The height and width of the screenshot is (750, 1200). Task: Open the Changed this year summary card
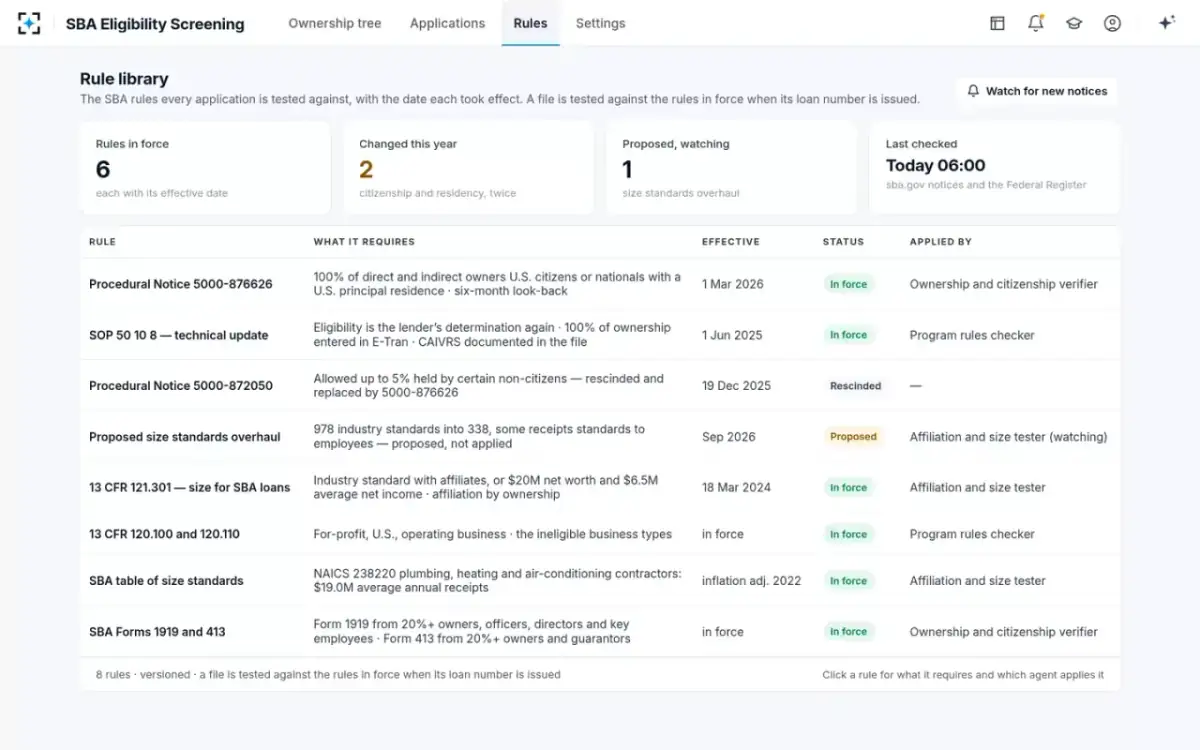[468, 168]
